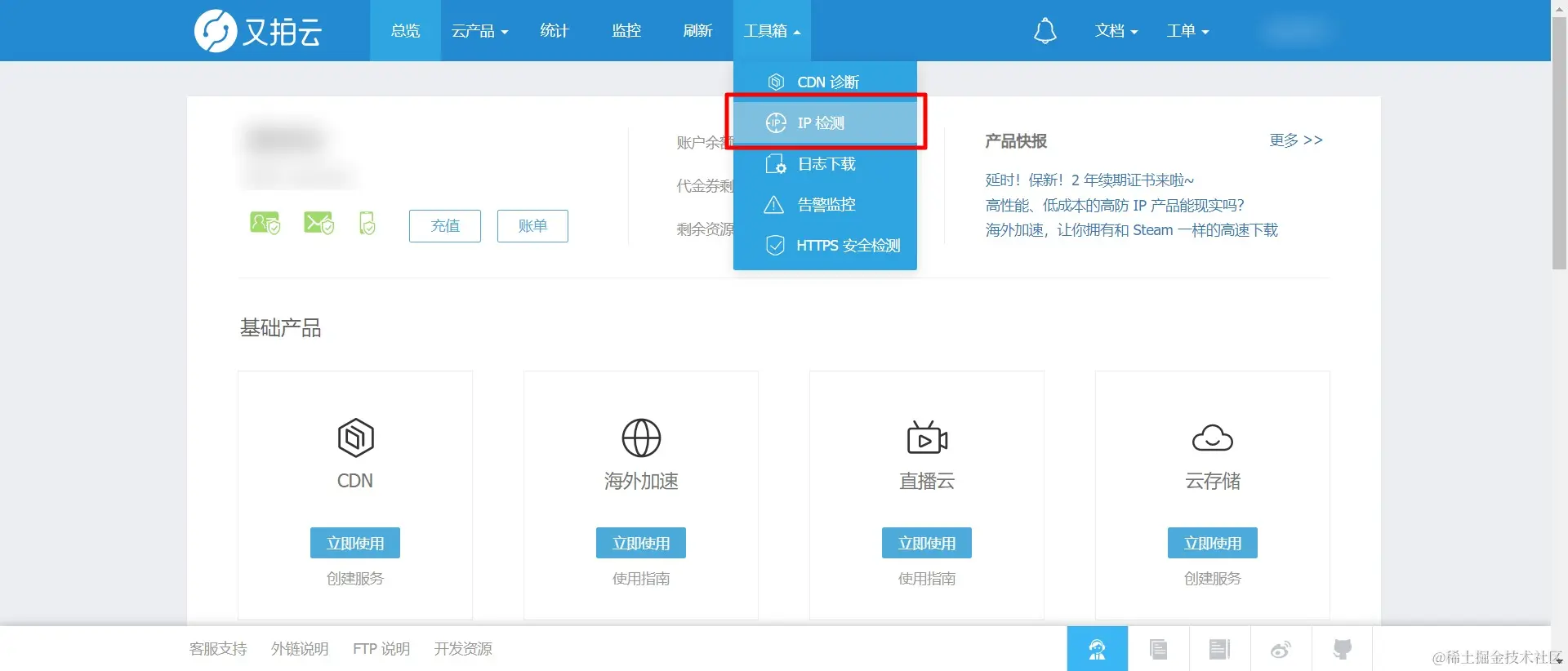This screenshot has height=671, width=1568.
Task: Click the 又拍云 logo
Action: point(258,31)
